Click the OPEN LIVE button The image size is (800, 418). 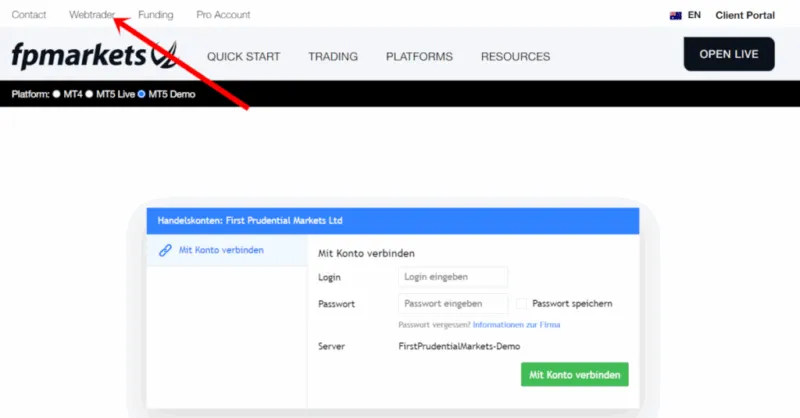coord(729,54)
